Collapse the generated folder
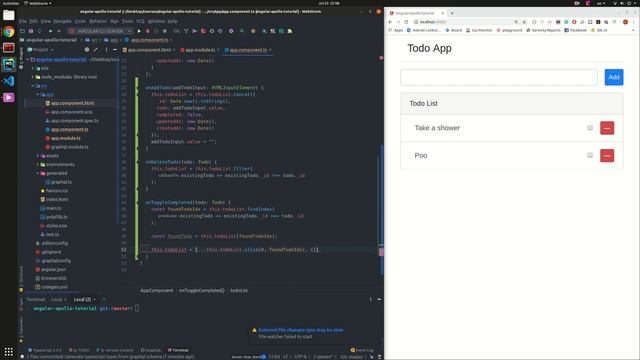 pos(38,173)
